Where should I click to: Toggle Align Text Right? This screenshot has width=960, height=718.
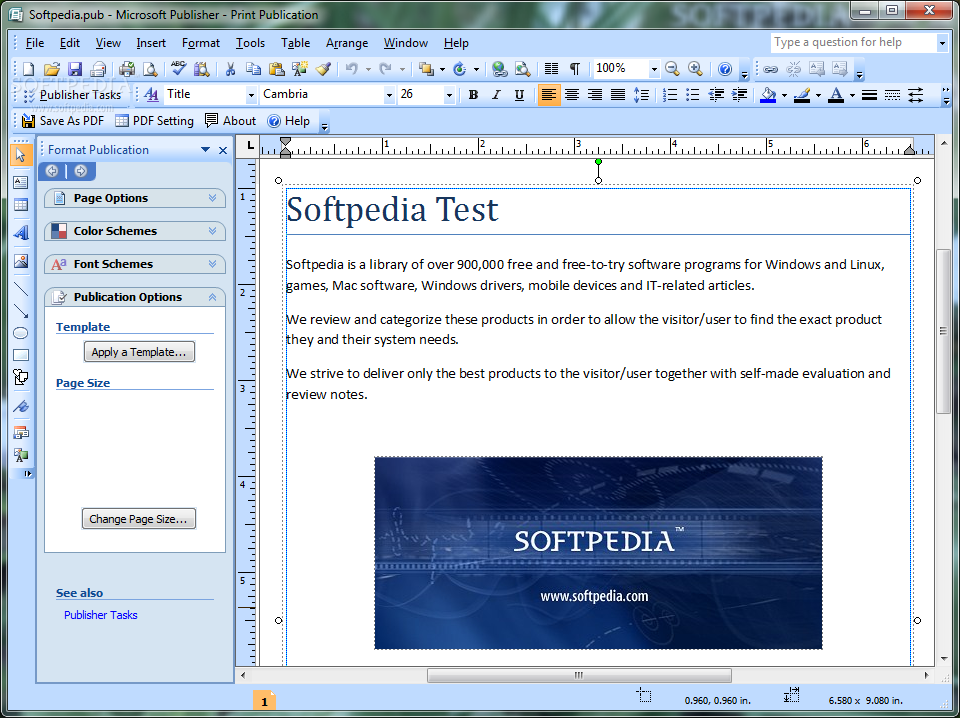(x=594, y=95)
